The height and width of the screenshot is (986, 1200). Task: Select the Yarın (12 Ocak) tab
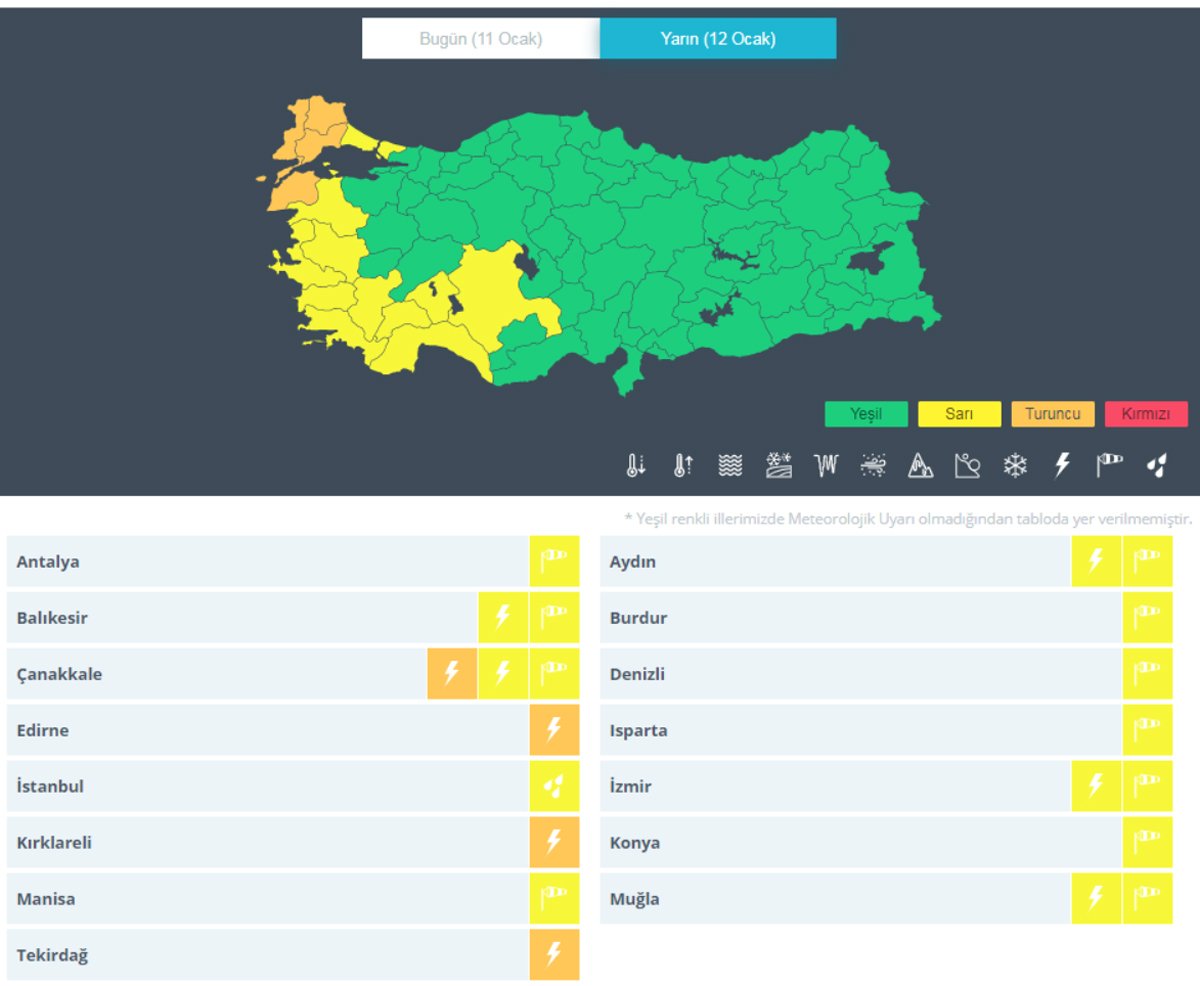point(718,39)
